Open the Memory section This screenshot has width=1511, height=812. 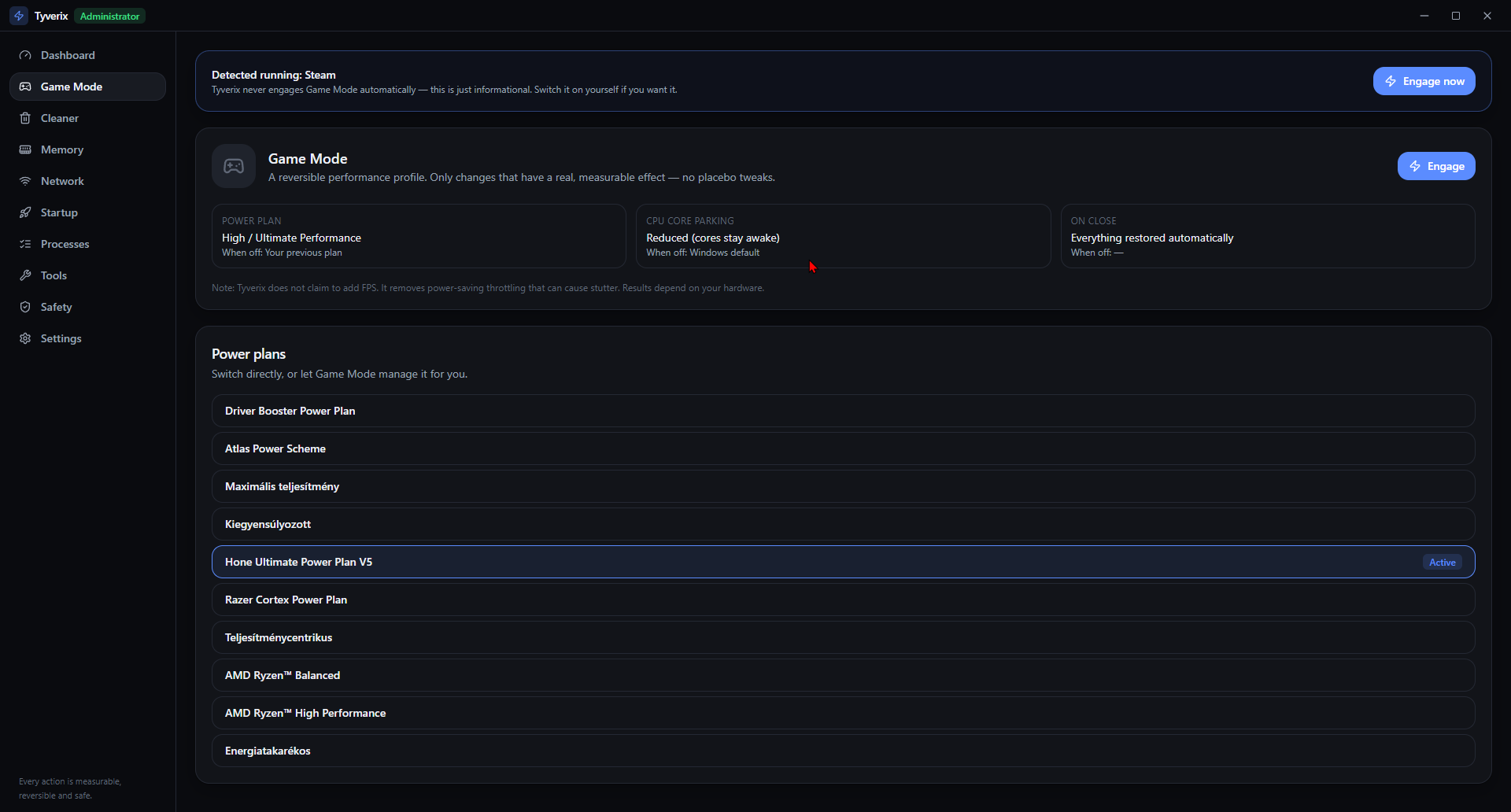click(87, 149)
